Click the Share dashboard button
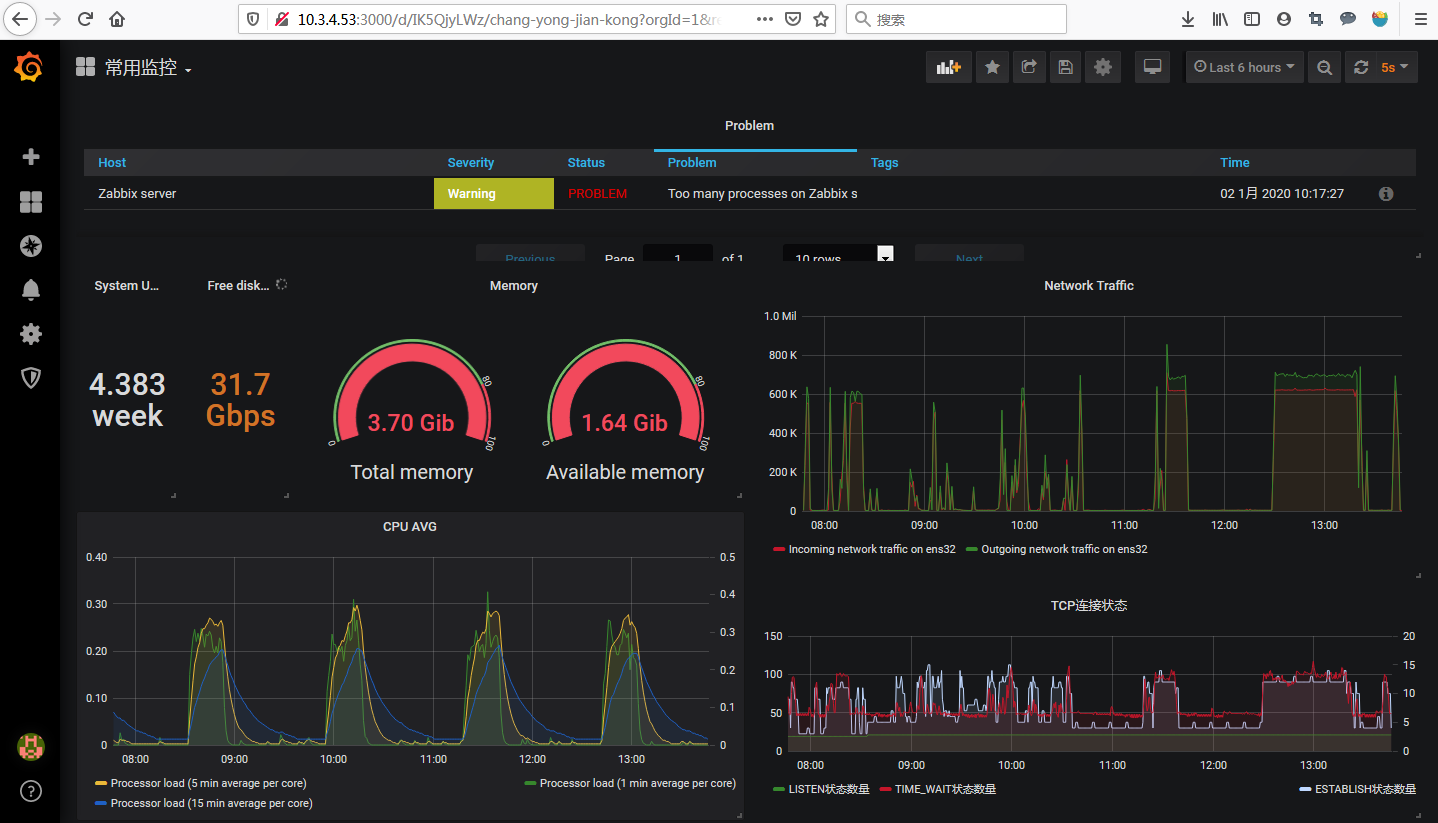This screenshot has height=823, width=1438. pos(1029,67)
